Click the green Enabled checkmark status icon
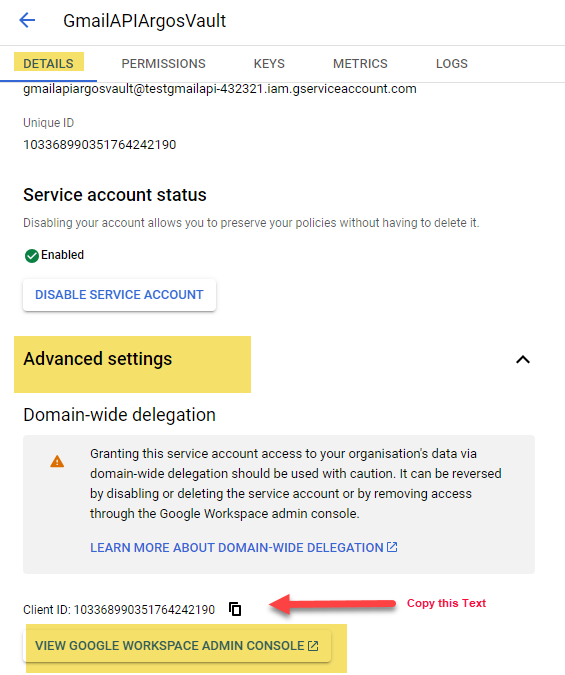The image size is (565, 675). pyautogui.click(x=31, y=256)
